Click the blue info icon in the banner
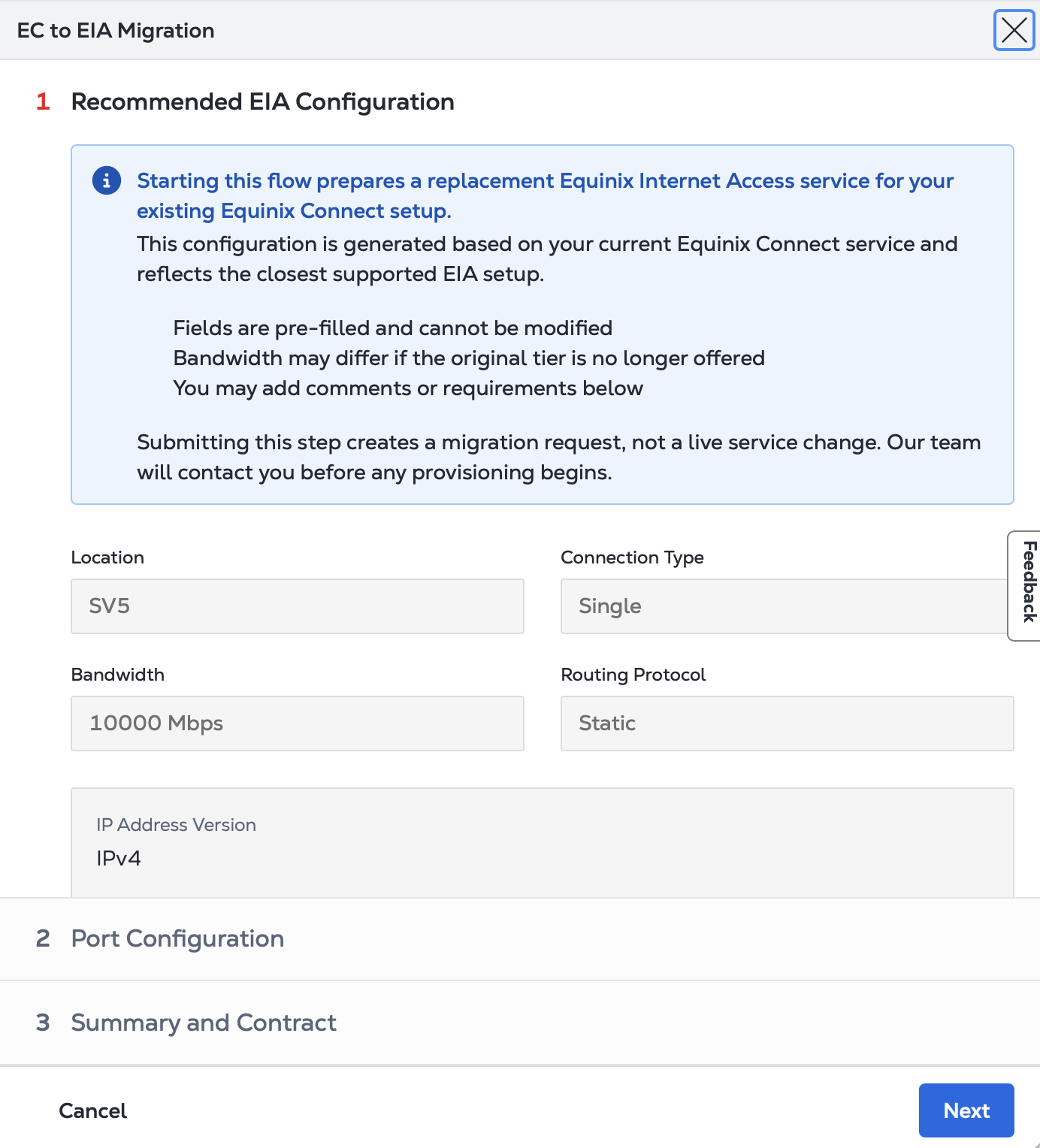Image resolution: width=1040 pixels, height=1148 pixels. pyautogui.click(x=107, y=180)
